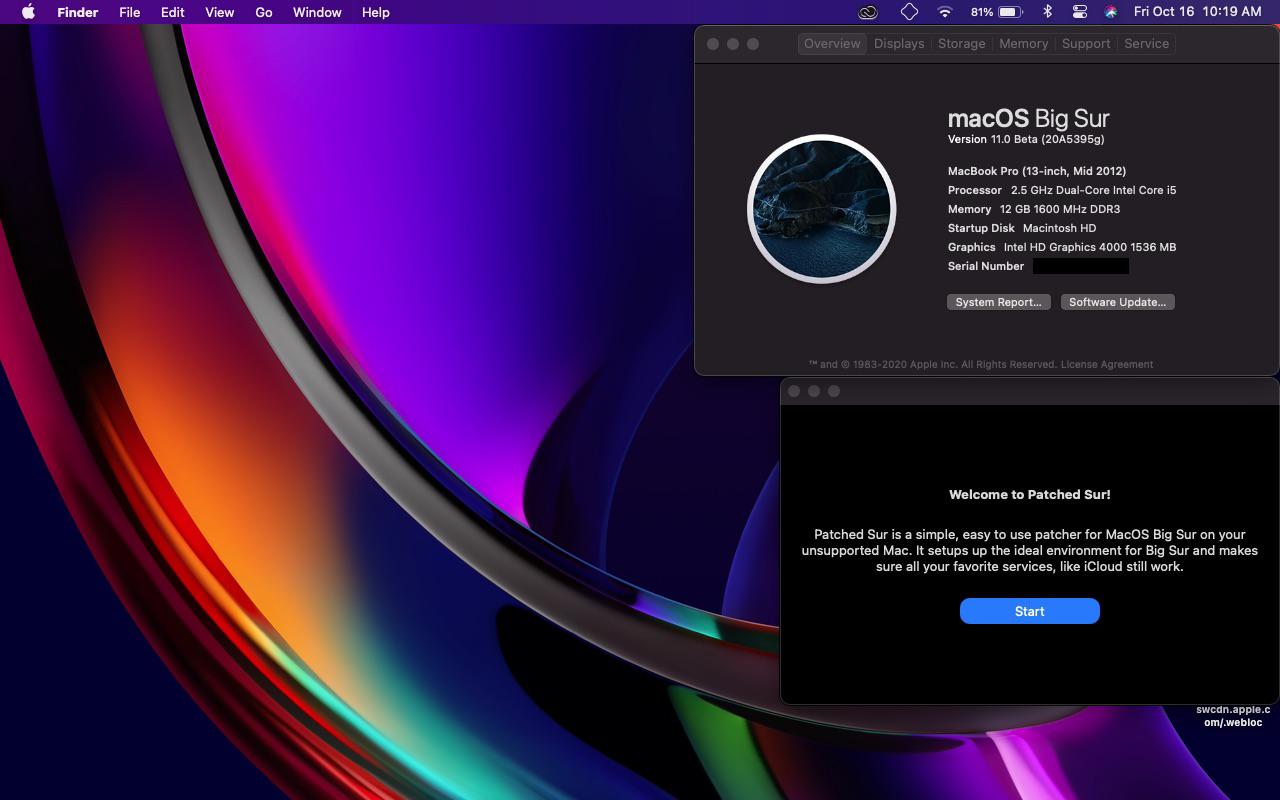Click the Startup Disk Macintosh HD text

tap(1022, 228)
